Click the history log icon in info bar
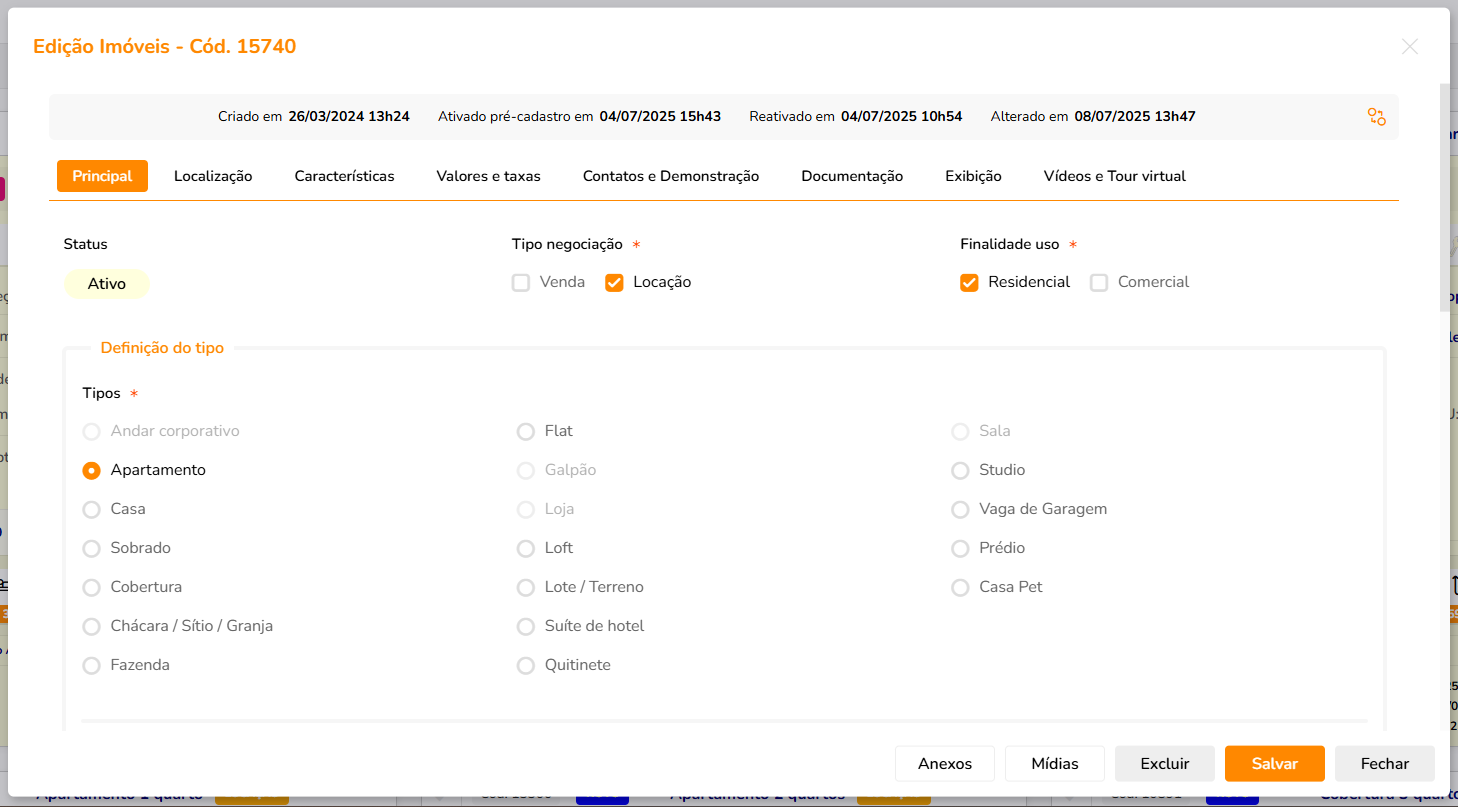1458x807 pixels. 1376,117
